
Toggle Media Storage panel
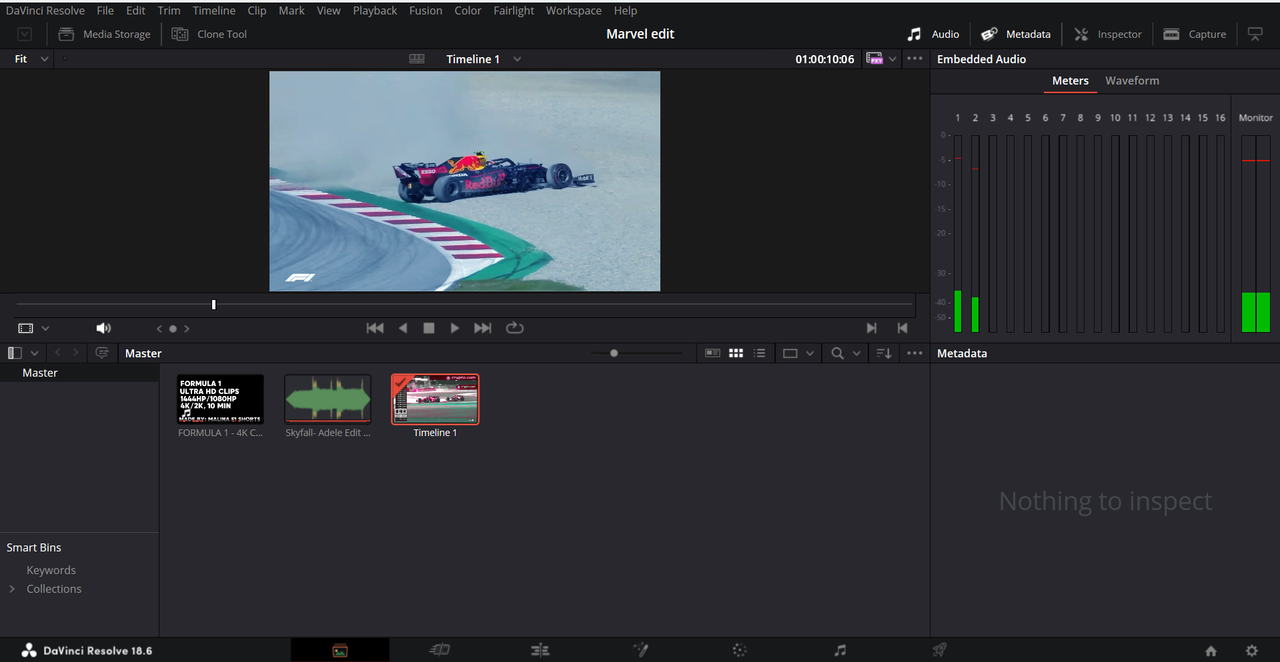coord(104,34)
